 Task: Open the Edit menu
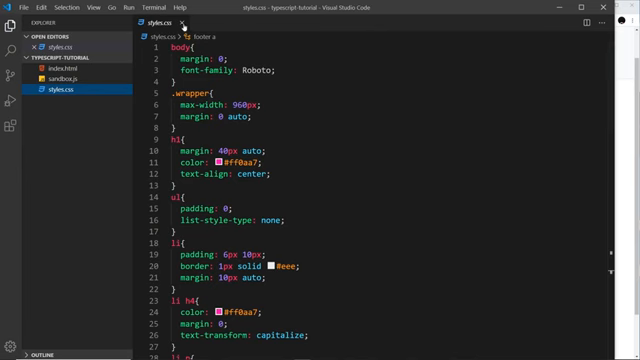coord(41,7)
